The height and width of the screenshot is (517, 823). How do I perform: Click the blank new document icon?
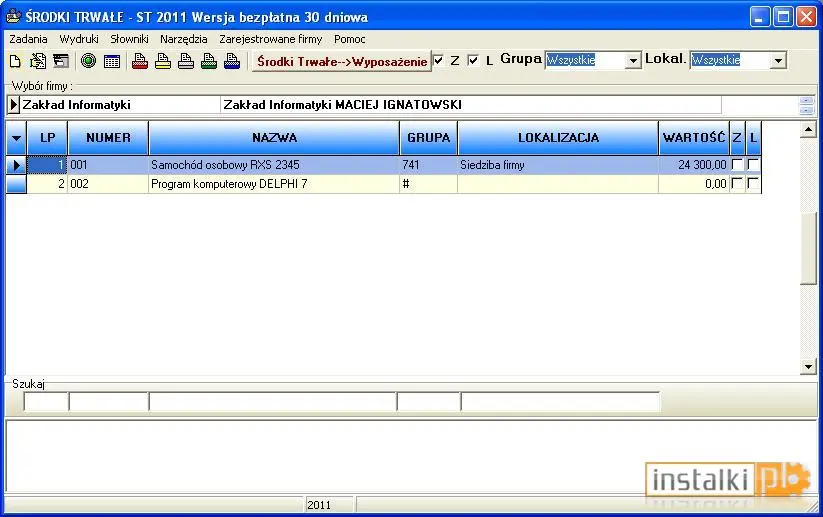15,61
